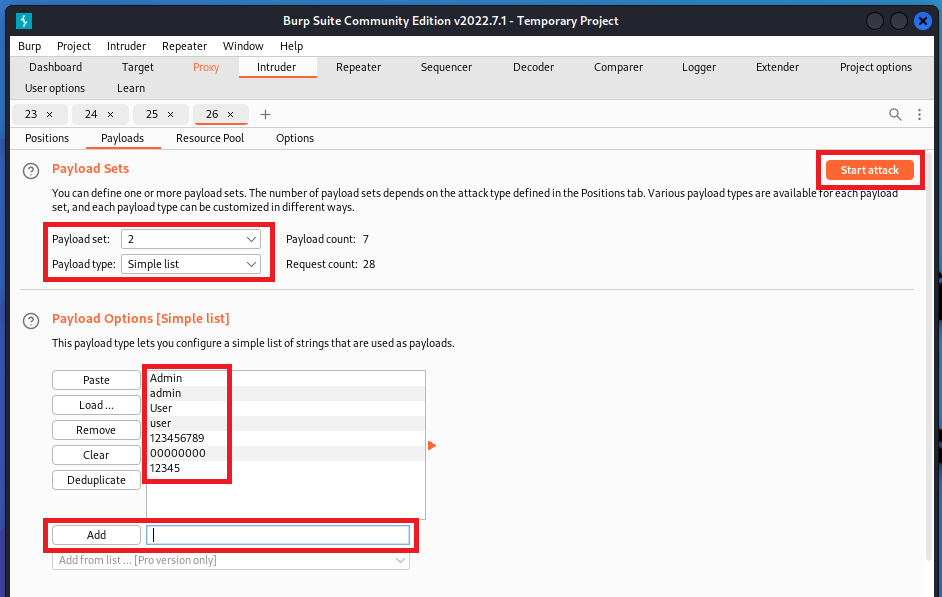
Task: Switch to the Resource Pool sub-tab
Action: click(210, 138)
